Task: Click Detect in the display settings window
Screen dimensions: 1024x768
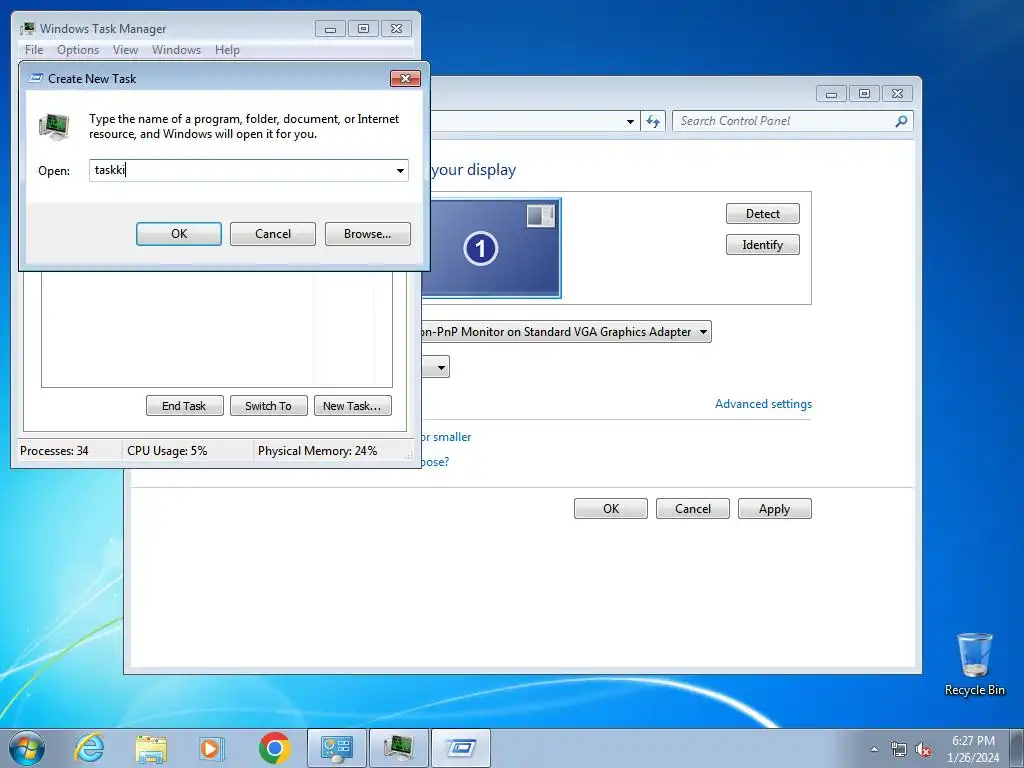Action: [x=763, y=214]
